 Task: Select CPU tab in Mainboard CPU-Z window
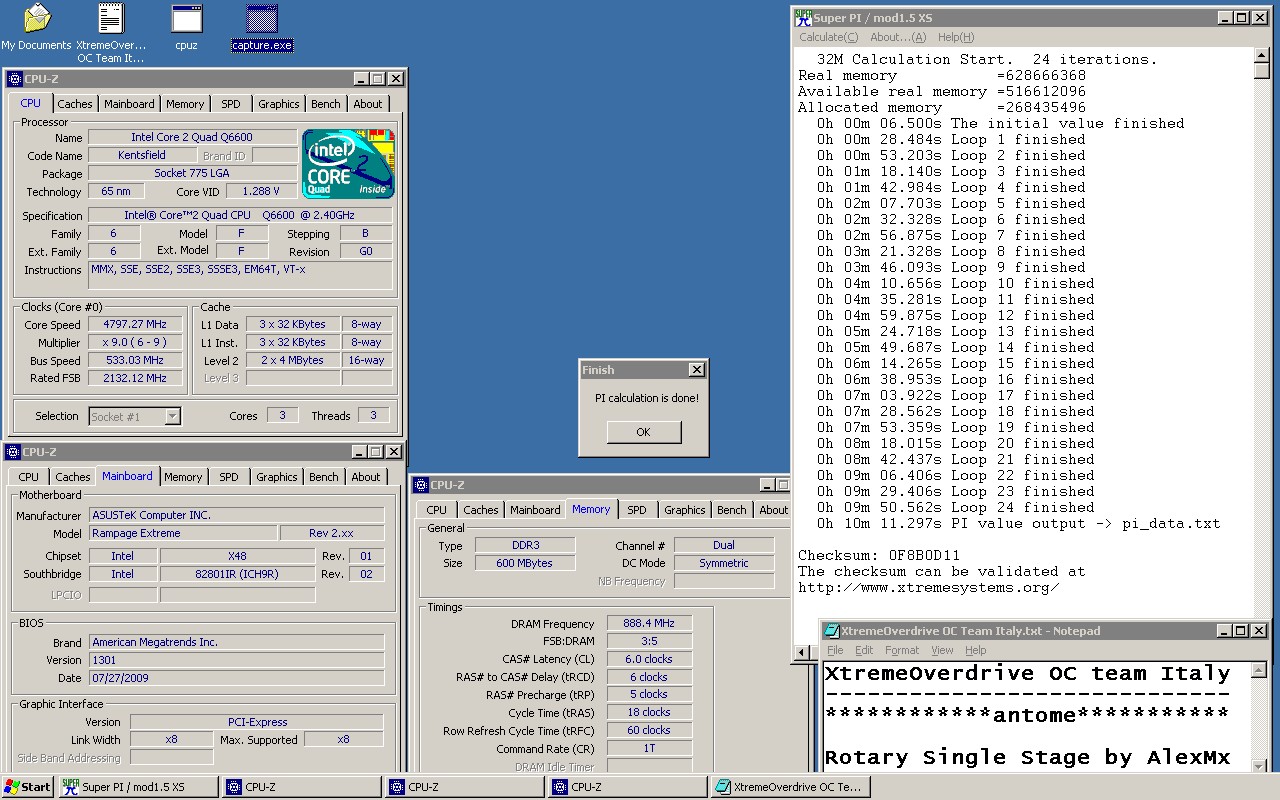[x=29, y=477]
